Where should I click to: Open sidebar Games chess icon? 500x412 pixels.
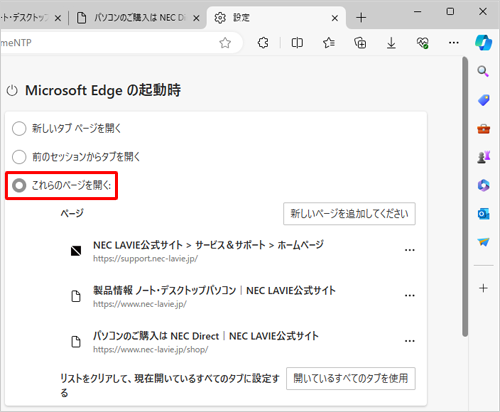483,157
